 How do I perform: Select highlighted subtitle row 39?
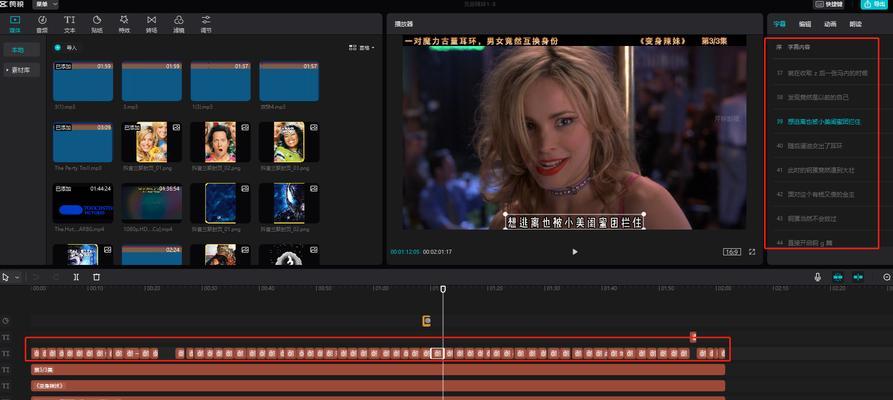pyautogui.click(x=821, y=121)
